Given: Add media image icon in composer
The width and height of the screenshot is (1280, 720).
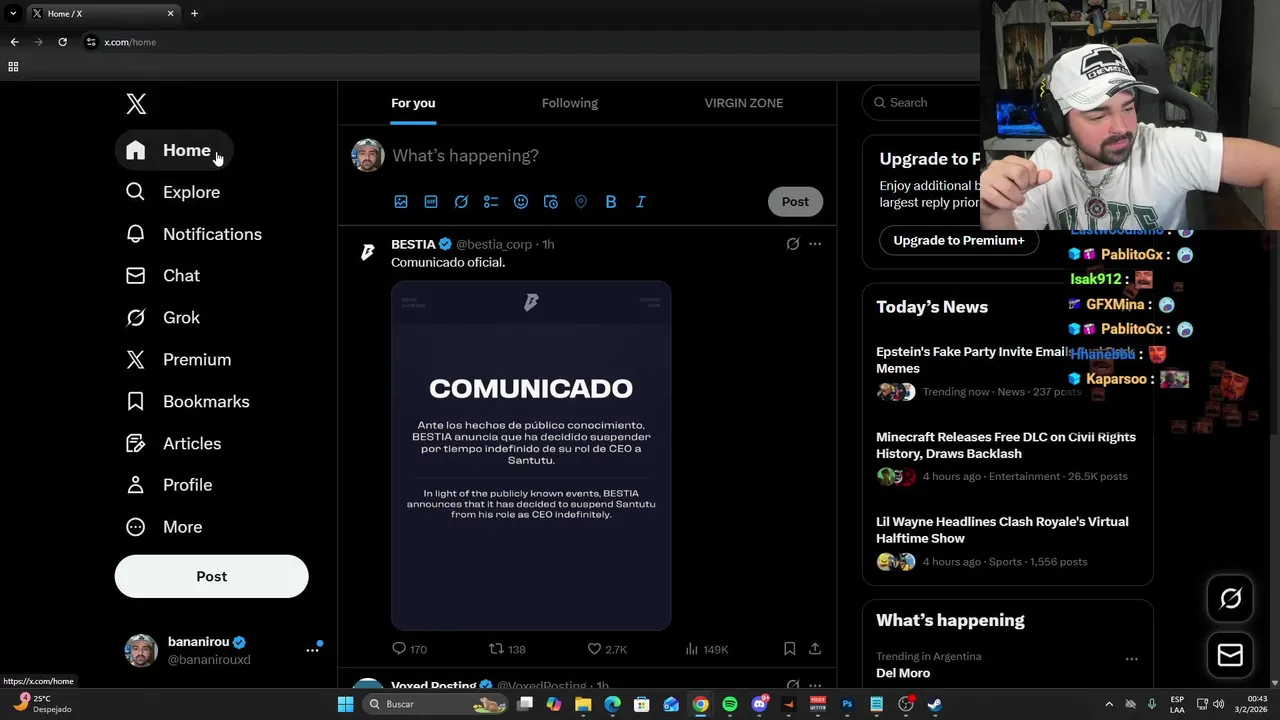Looking at the screenshot, I should pos(401,202).
